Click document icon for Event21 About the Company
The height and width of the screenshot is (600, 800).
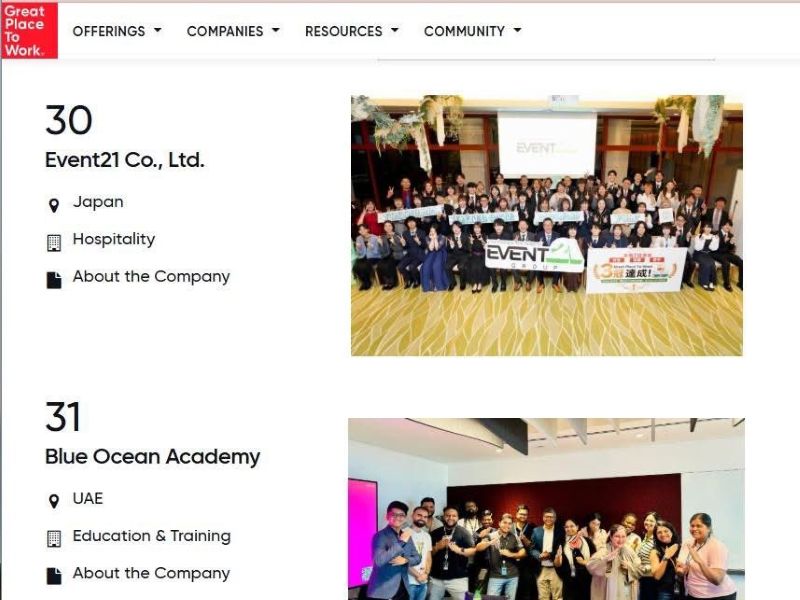tap(54, 280)
